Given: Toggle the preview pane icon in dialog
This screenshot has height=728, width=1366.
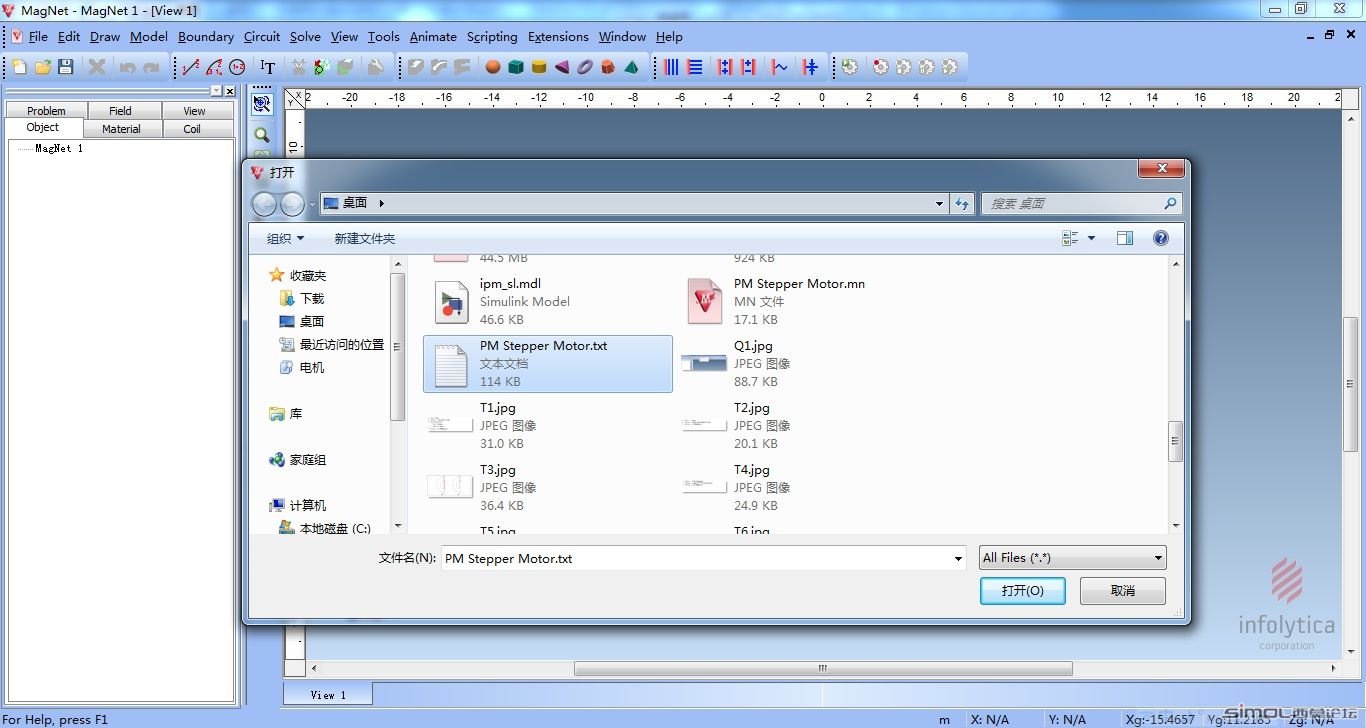Looking at the screenshot, I should pyautogui.click(x=1124, y=238).
